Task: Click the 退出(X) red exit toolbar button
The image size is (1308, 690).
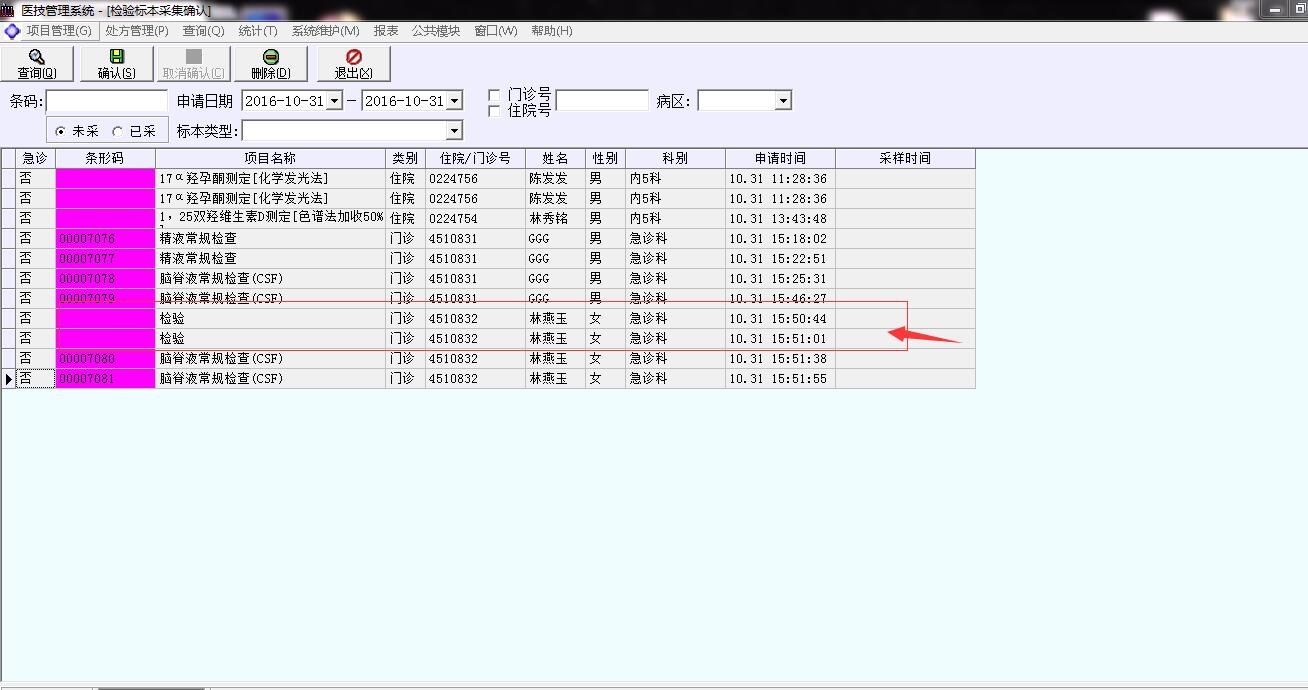Action: 353,64
